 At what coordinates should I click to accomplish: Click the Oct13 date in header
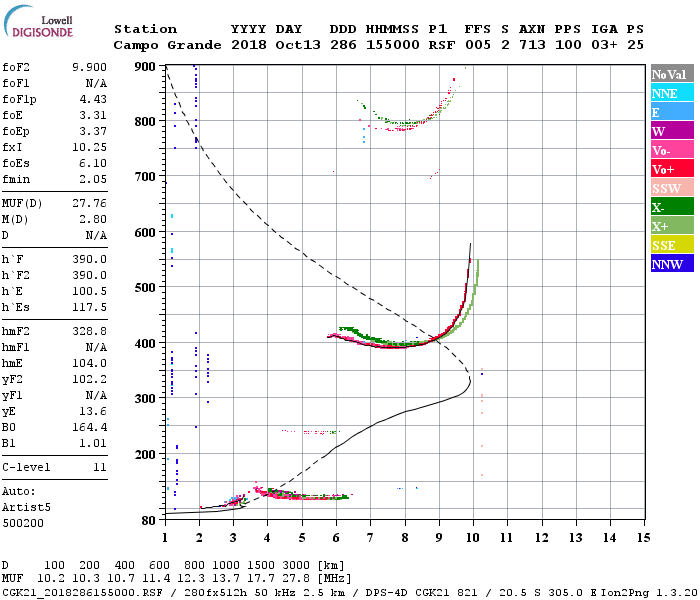(298, 45)
